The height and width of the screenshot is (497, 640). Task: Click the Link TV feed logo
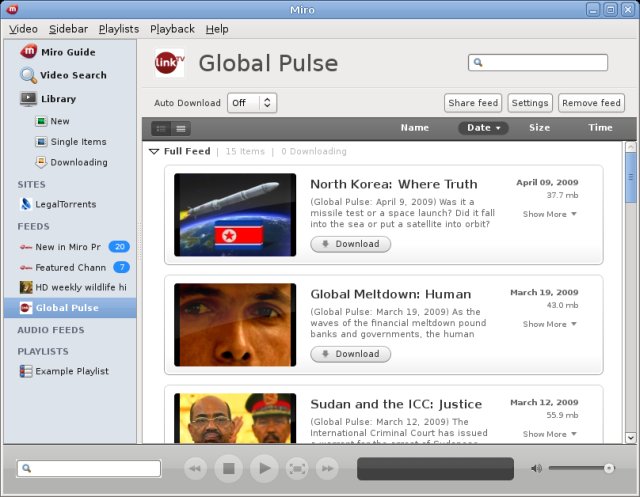click(x=169, y=63)
